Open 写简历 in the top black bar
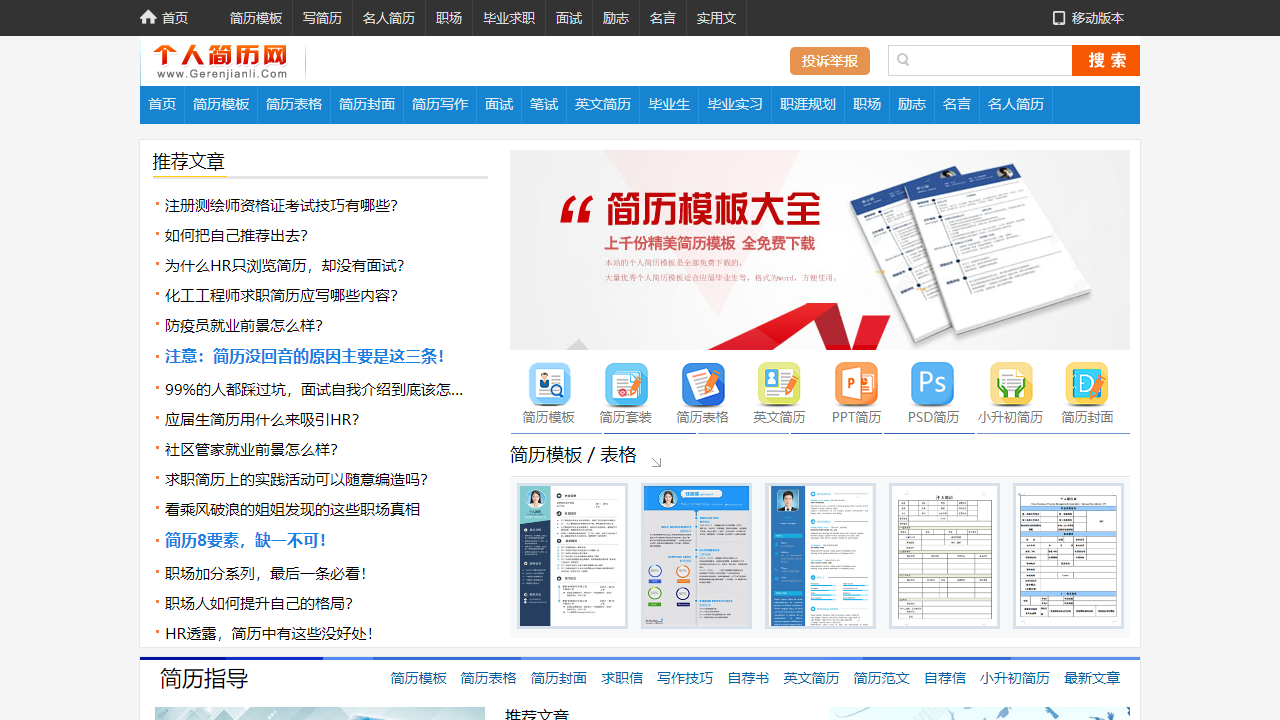The image size is (1280, 720). tap(322, 18)
